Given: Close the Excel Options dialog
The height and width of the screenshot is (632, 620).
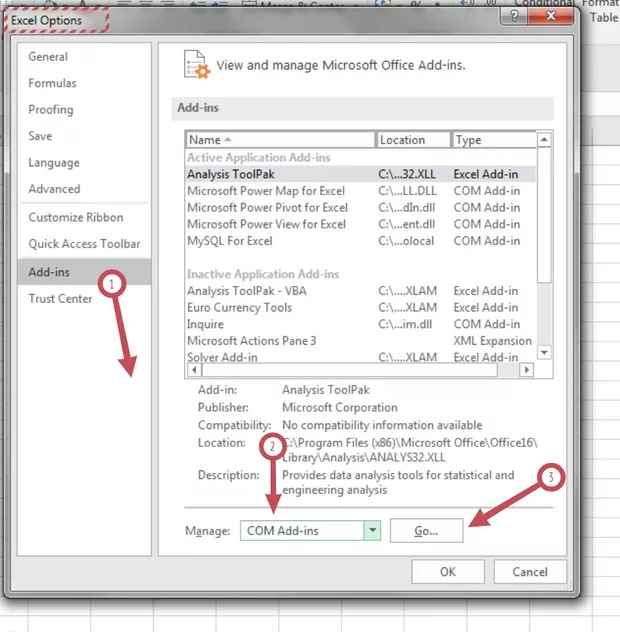Looking at the screenshot, I should click(551, 16).
